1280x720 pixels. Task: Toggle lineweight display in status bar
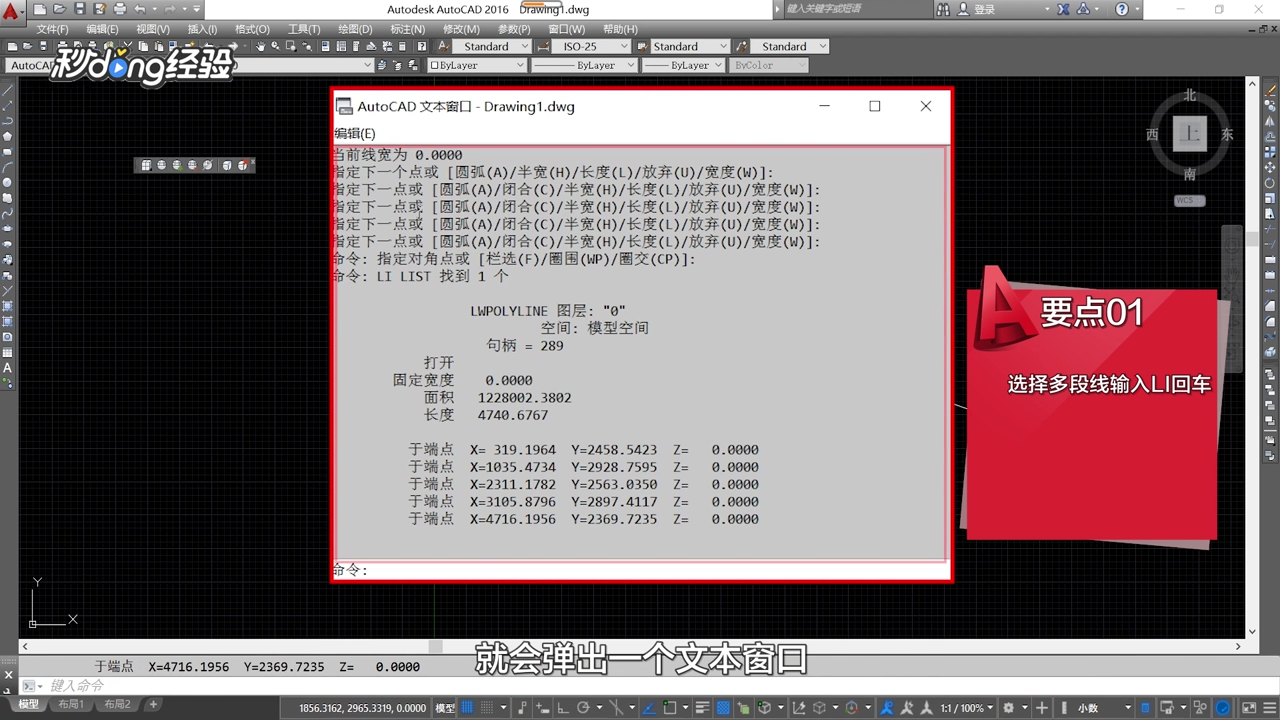[702, 707]
